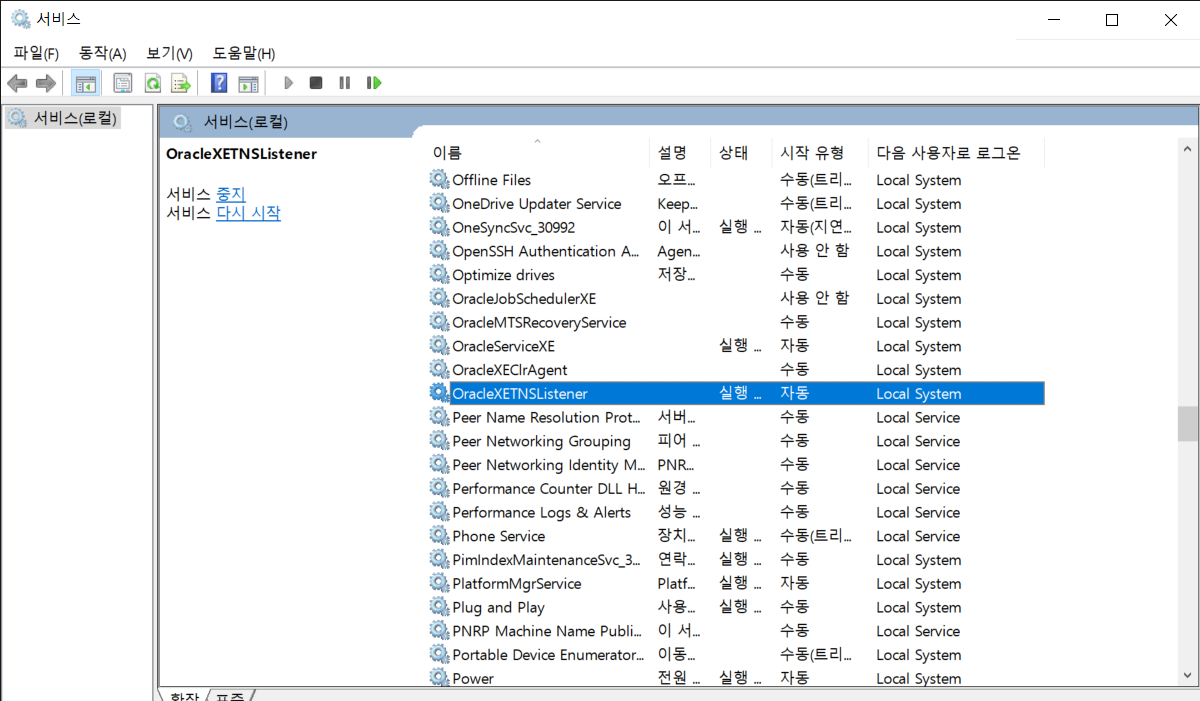The height and width of the screenshot is (701, 1200).
Task: Open Help with the question mark icon
Action: point(219,83)
